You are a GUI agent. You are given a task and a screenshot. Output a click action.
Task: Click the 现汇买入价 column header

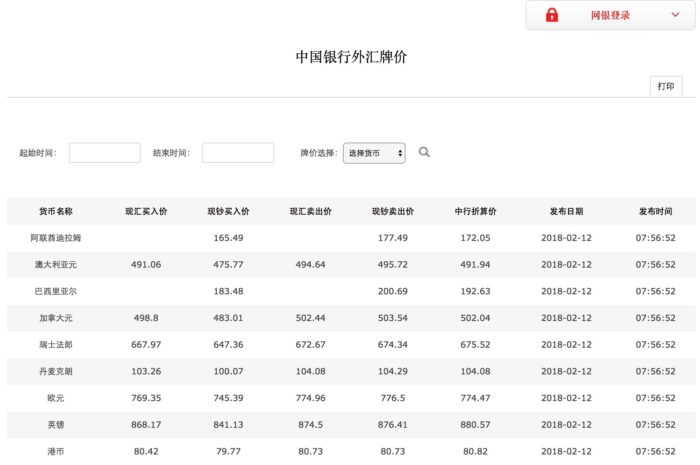click(x=146, y=211)
